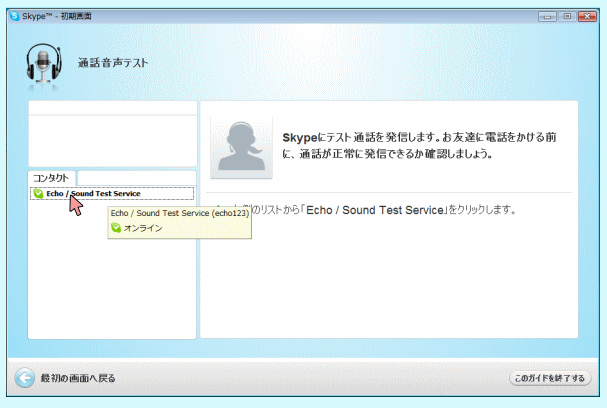This screenshot has width=607, height=408.
Task: Click the instruction text mentioning Echo / Sound Test Service
Action: coord(383,210)
